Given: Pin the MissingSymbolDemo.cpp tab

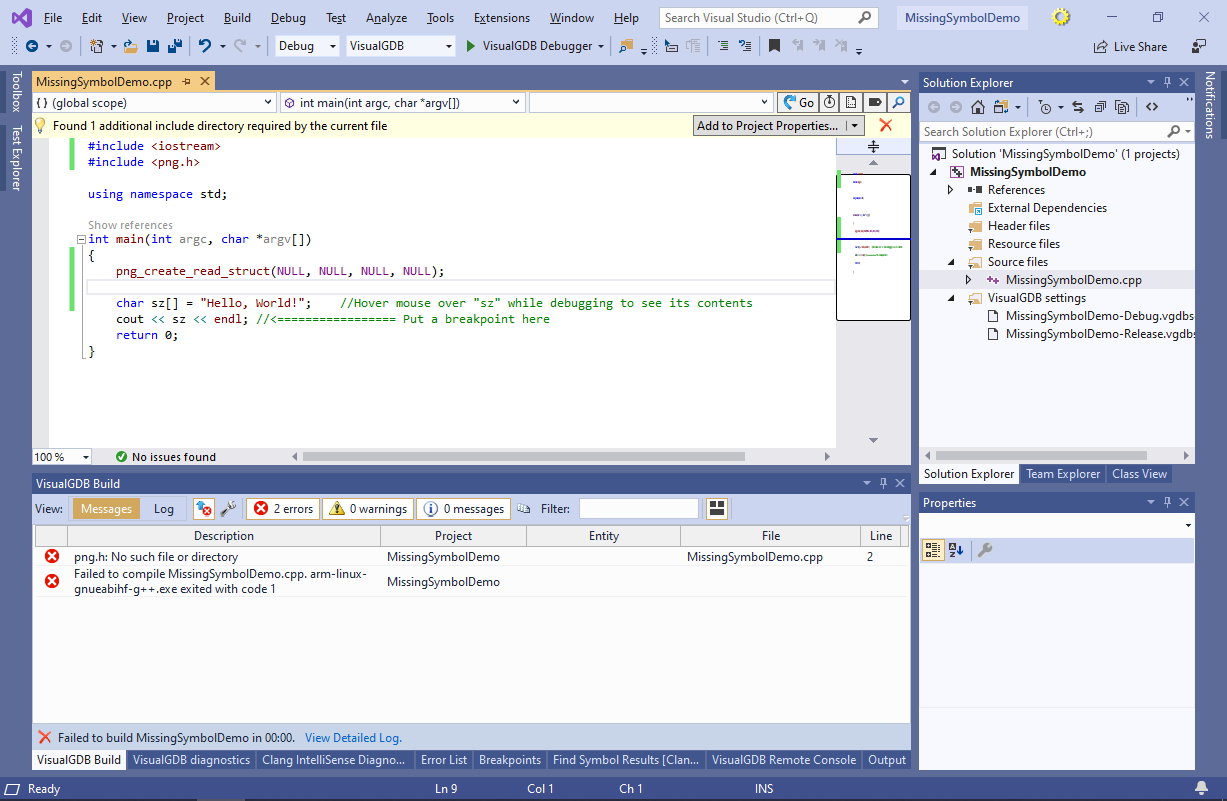Looking at the screenshot, I should pyautogui.click(x=187, y=82).
